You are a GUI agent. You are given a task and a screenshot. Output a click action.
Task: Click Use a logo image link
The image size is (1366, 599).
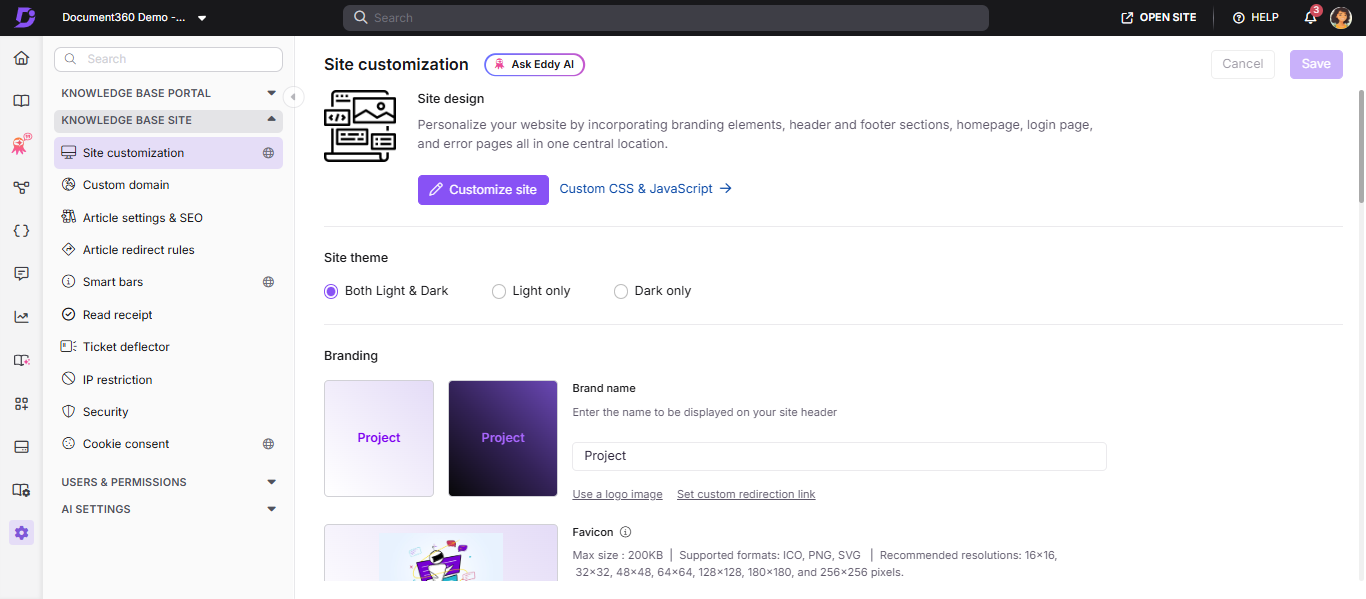point(617,494)
